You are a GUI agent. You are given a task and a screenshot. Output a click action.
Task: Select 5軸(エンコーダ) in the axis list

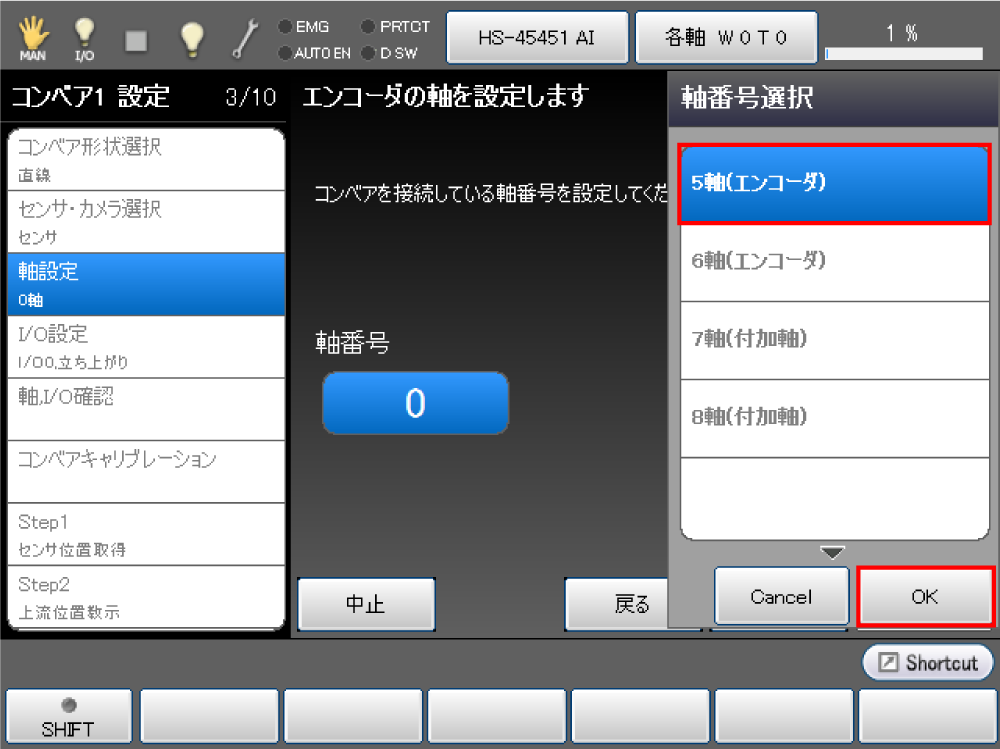tap(835, 184)
